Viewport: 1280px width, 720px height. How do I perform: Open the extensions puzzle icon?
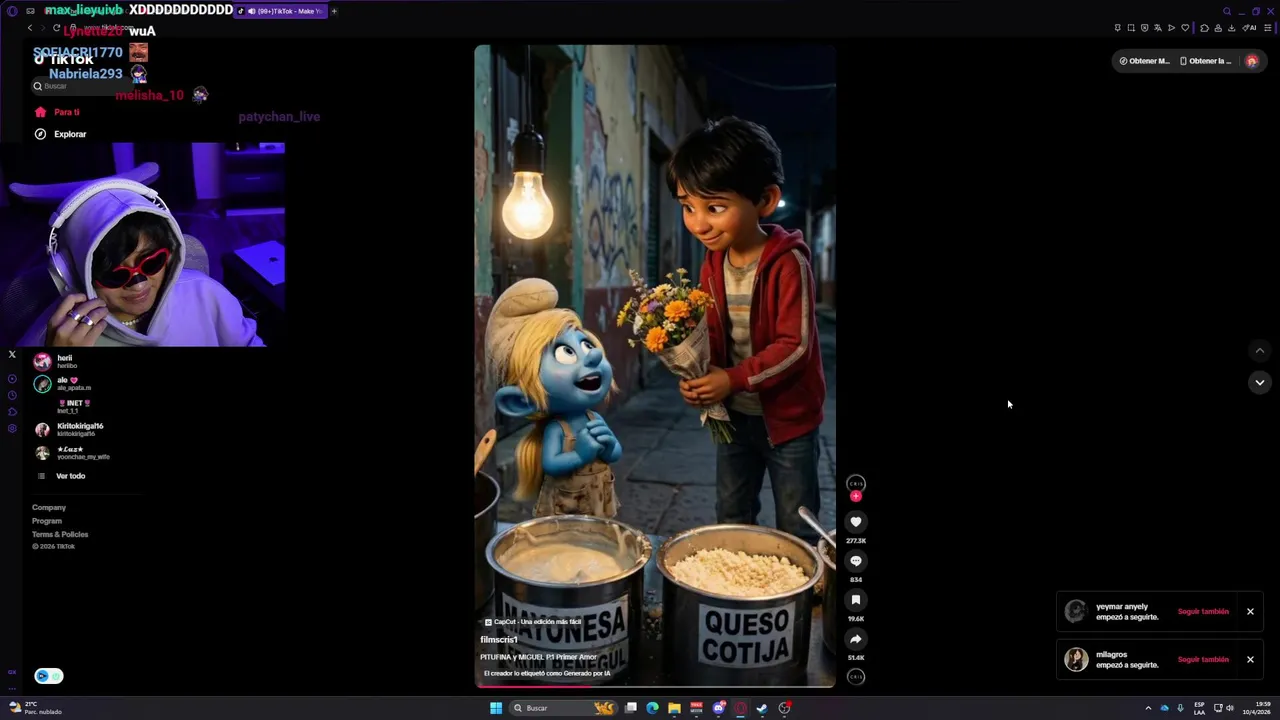pyautogui.click(x=1204, y=28)
